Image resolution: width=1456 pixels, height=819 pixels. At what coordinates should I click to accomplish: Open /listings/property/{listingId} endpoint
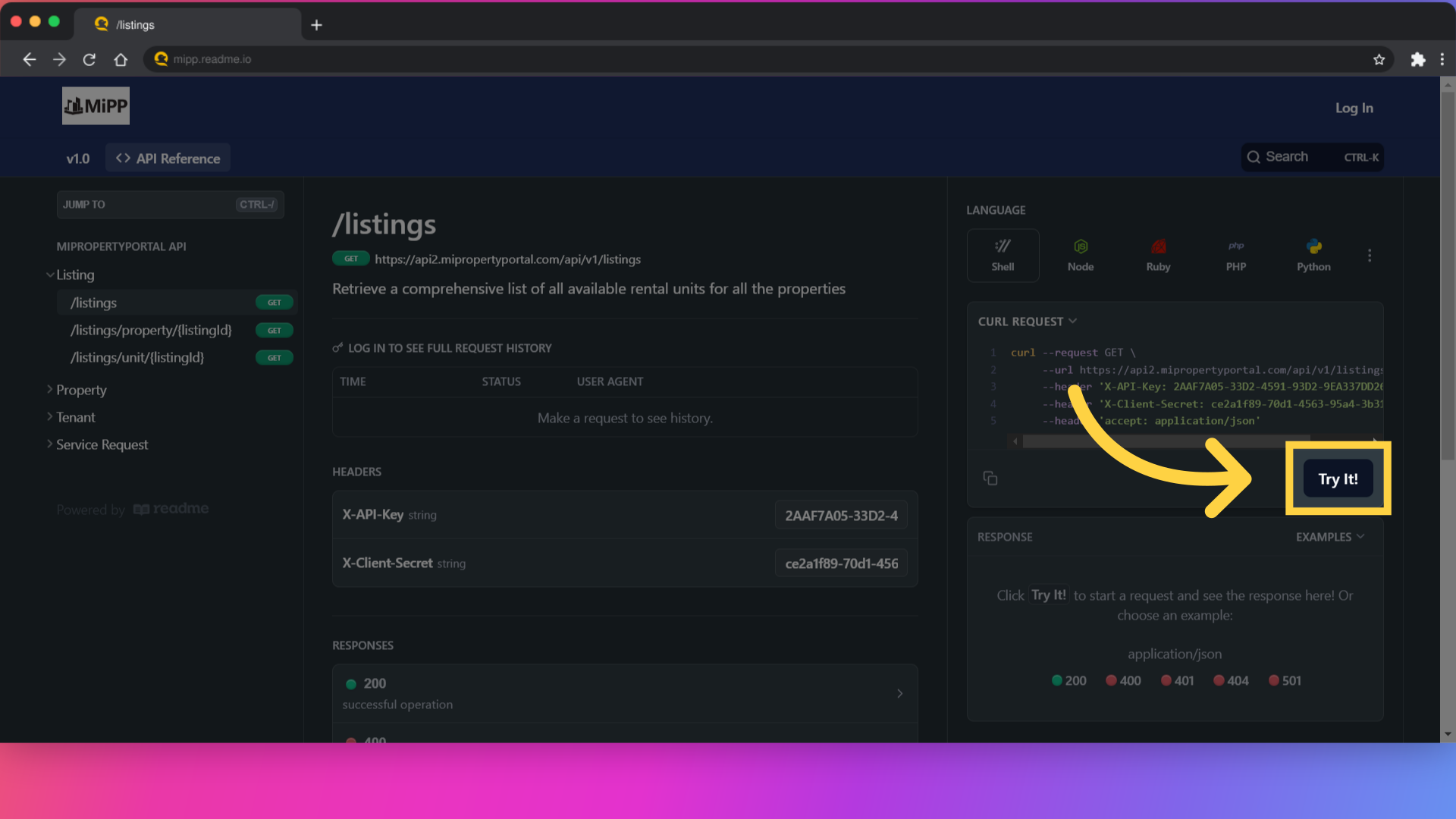151,331
